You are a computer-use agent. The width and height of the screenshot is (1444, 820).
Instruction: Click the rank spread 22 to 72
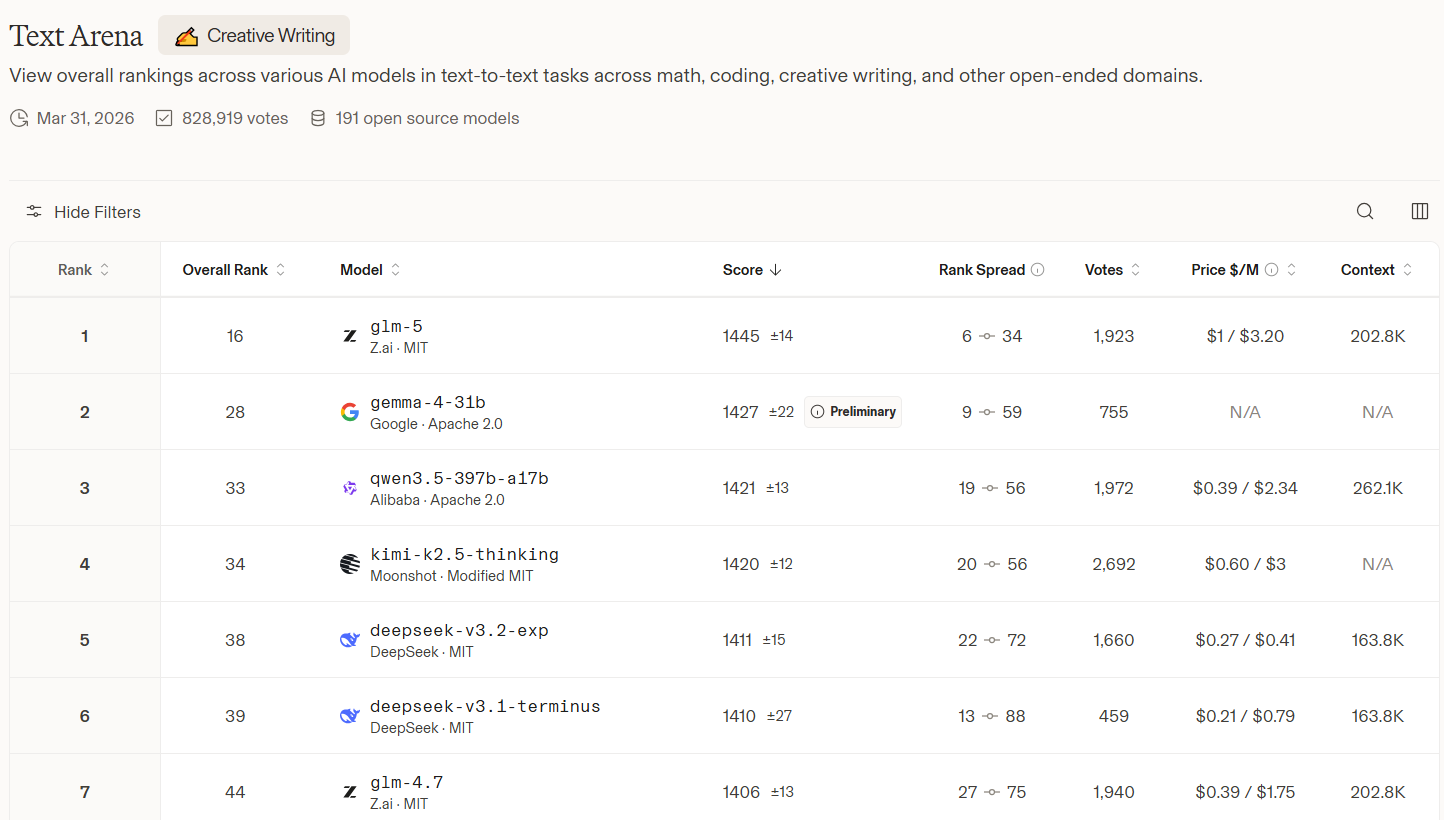[x=992, y=640]
